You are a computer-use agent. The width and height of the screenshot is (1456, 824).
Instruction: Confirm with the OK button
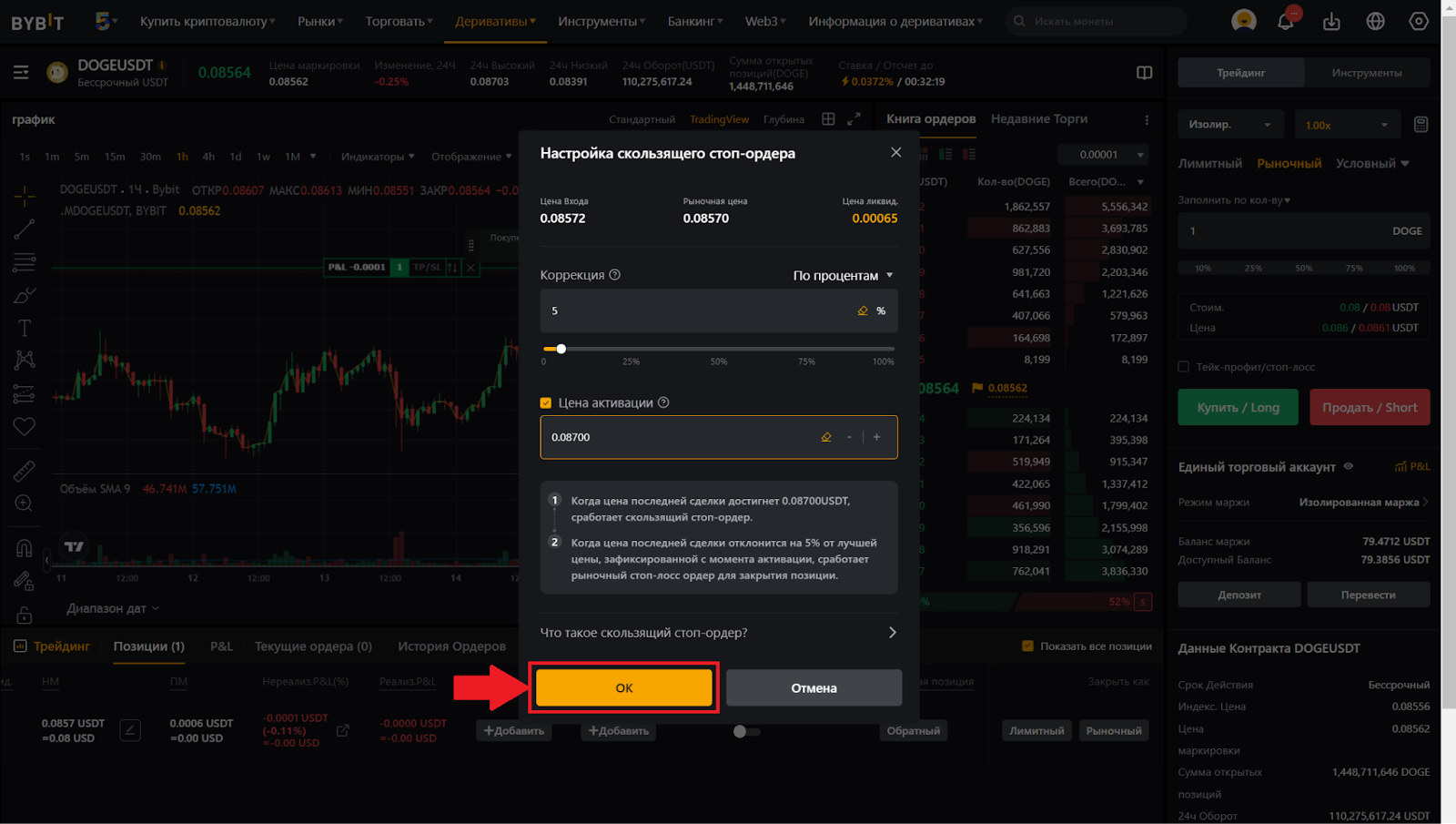(x=624, y=687)
